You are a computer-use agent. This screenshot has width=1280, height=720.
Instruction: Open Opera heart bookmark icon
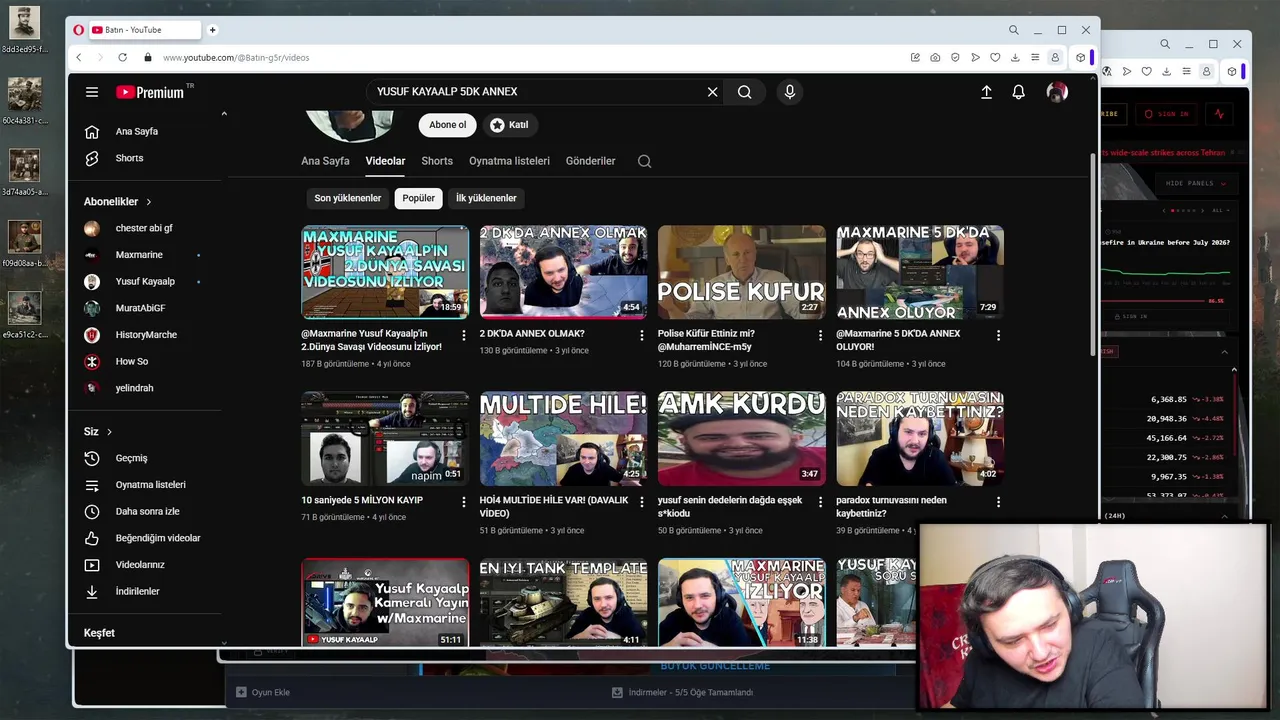(x=995, y=58)
